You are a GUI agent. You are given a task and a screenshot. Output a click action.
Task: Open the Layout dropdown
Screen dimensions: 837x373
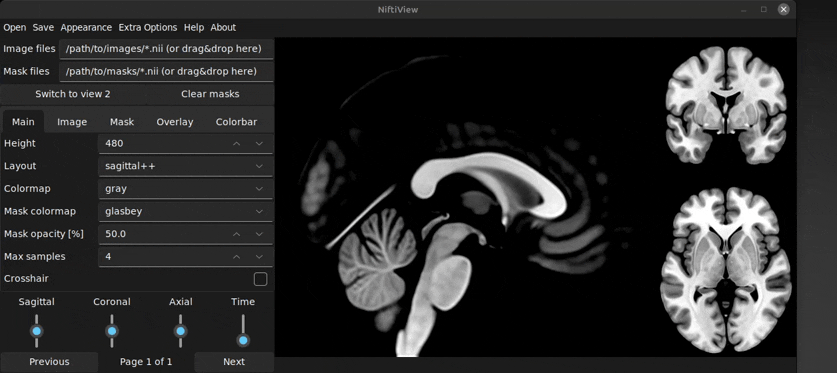pyautogui.click(x=186, y=166)
